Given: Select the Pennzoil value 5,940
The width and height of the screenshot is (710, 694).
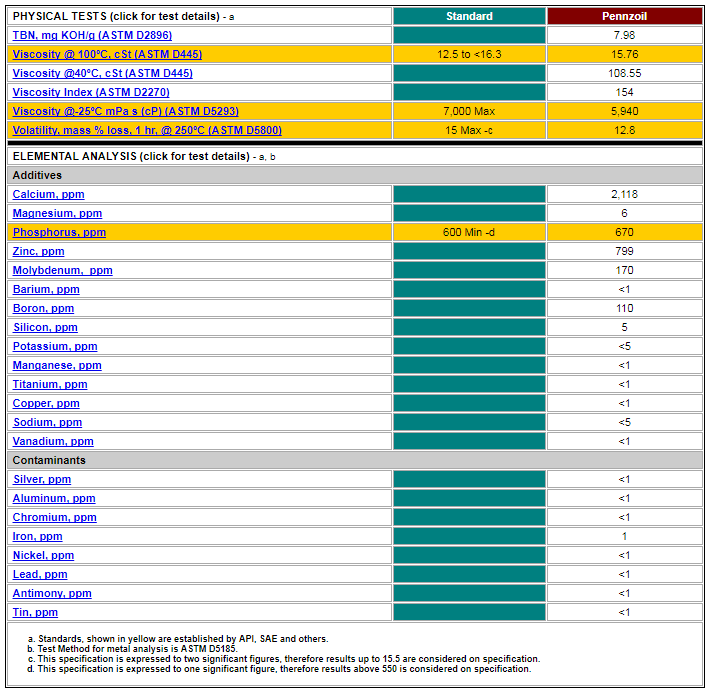Looking at the screenshot, I should pyautogui.click(x=624, y=111).
